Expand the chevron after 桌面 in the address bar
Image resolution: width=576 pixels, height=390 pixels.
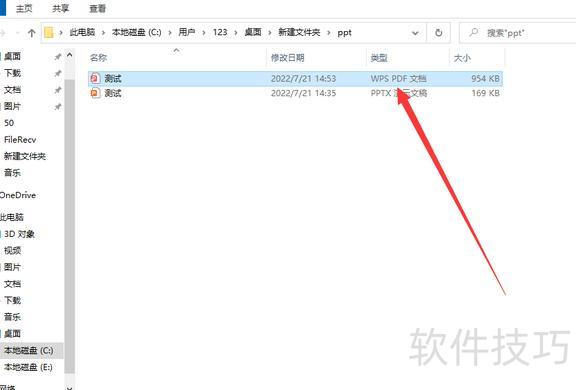[x=270, y=33]
